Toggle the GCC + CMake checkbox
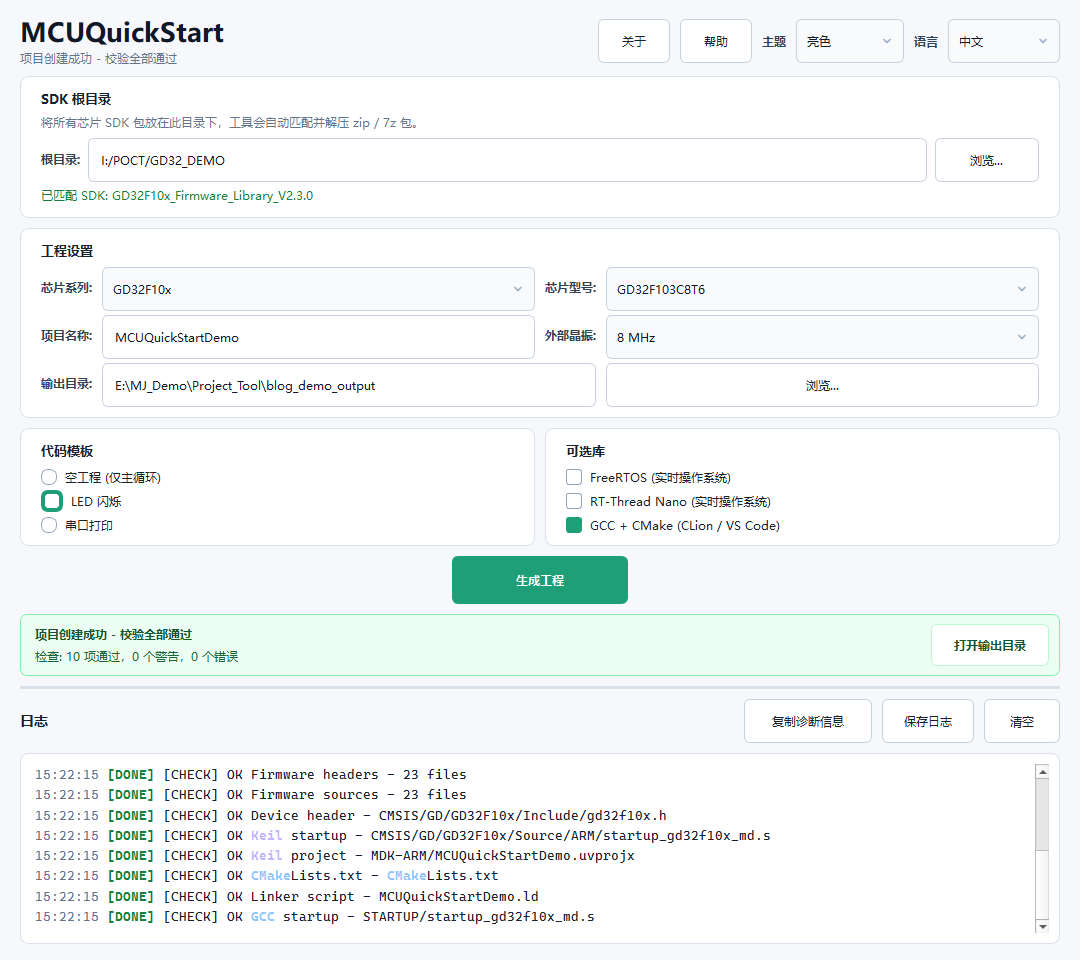The image size is (1080, 960). click(574, 525)
